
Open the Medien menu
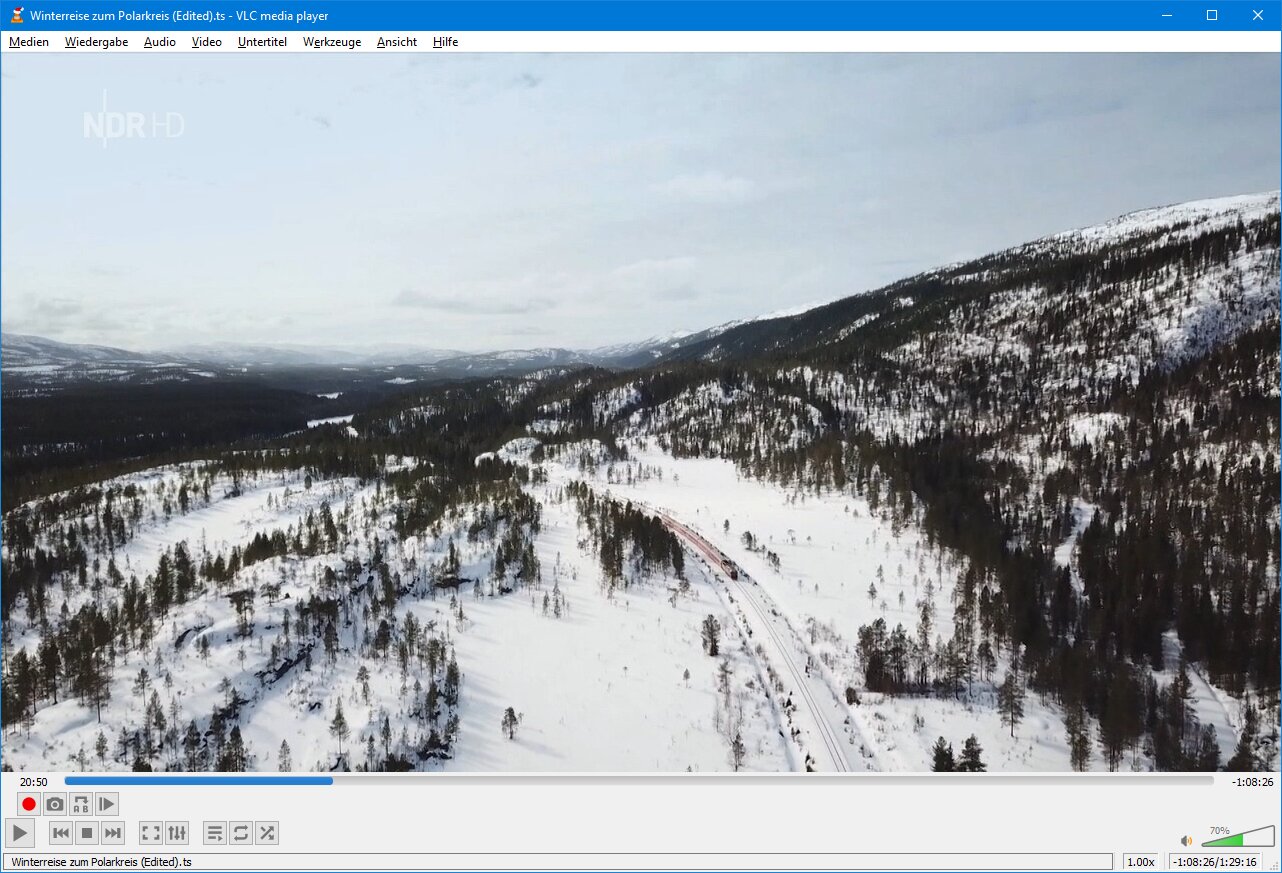29,42
